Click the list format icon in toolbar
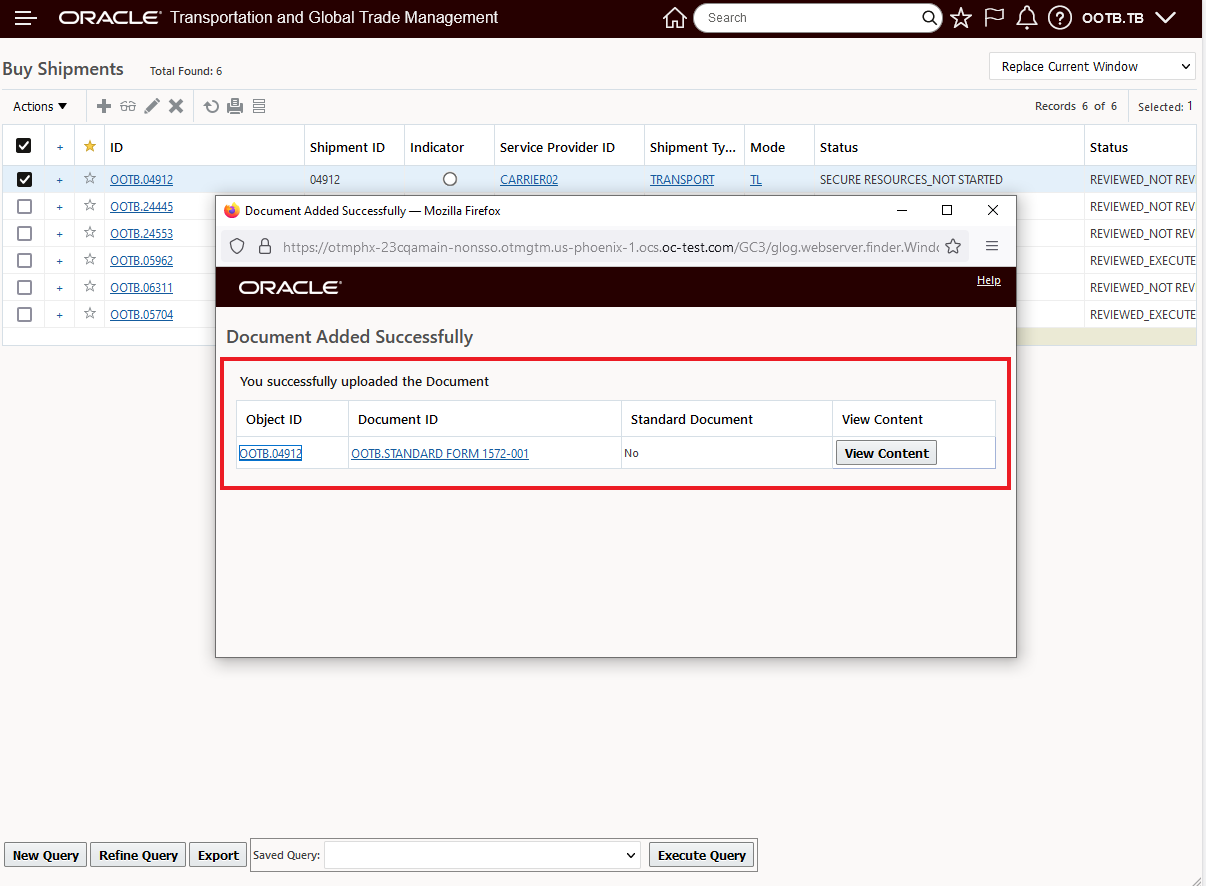The image size is (1206, 886). 259,106
